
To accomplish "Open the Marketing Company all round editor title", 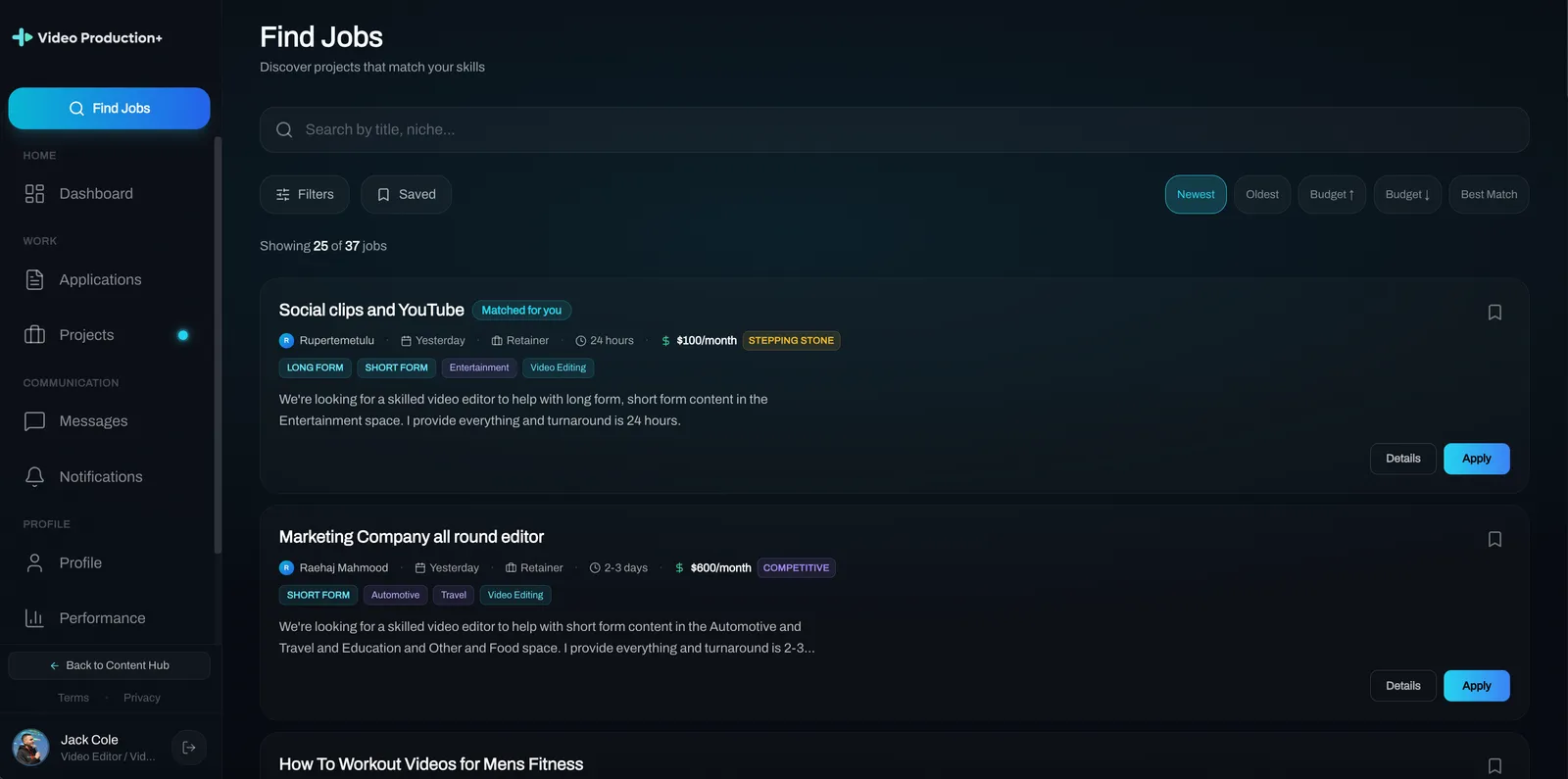I will pos(412,537).
